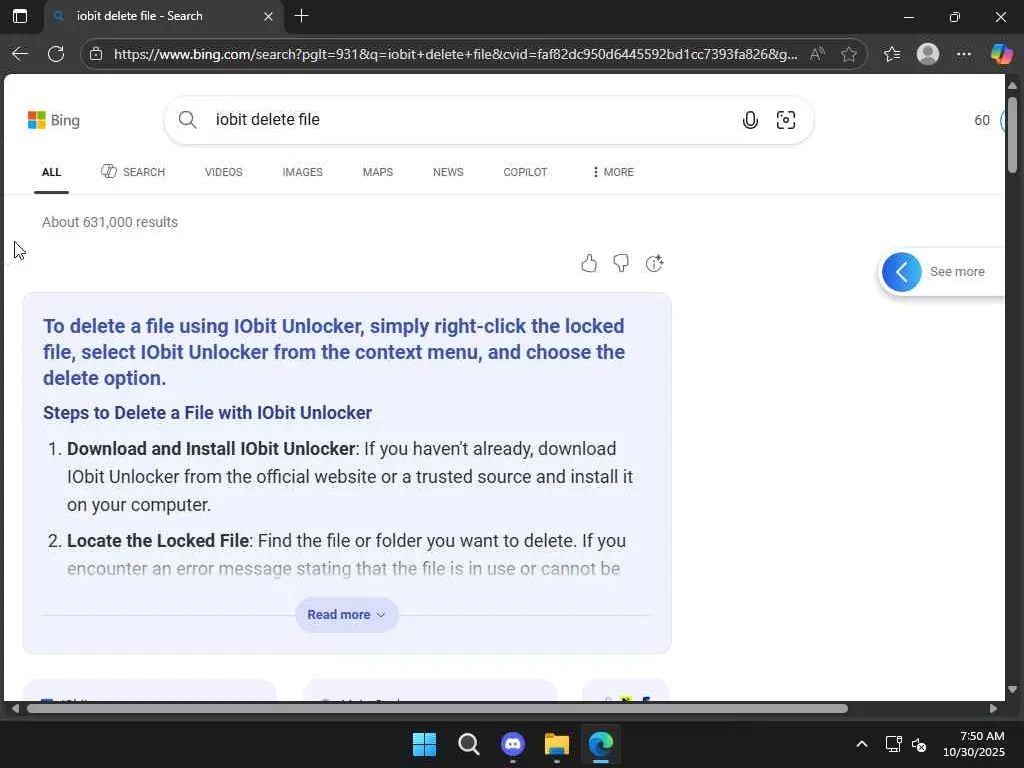View site information lock icon
The height and width of the screenshot is (768, 1024).
coord(96,54)
